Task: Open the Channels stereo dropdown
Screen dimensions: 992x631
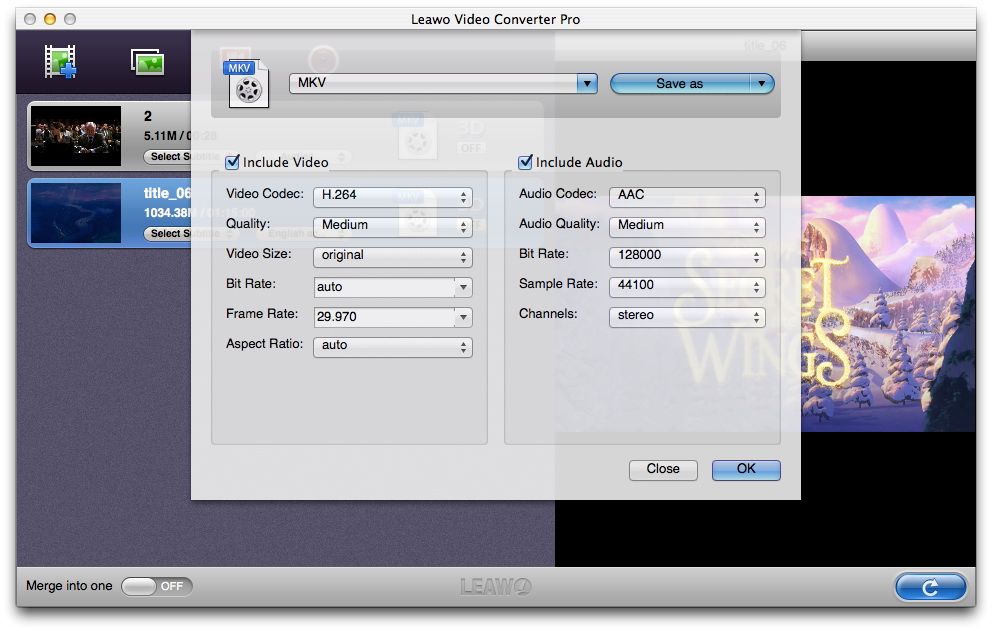Action: tap(687, 316)
